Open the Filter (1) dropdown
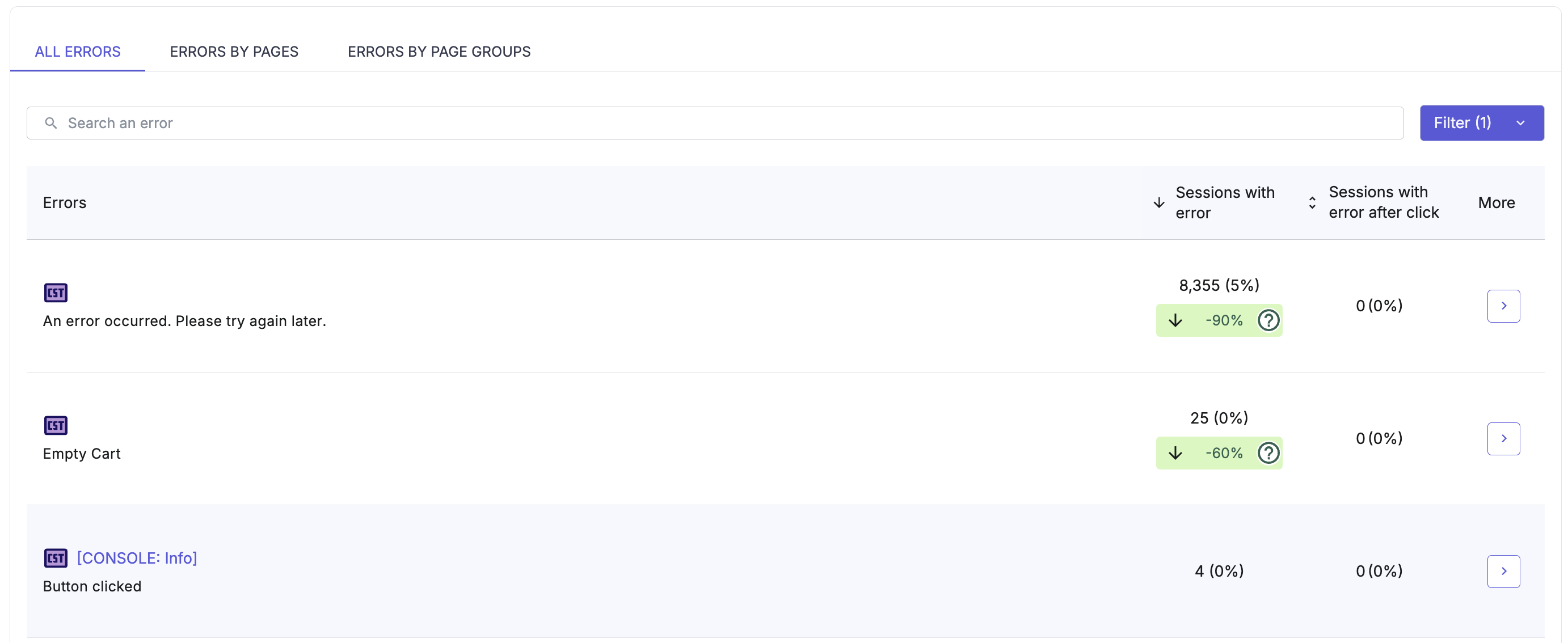Image resolution: width=1568 pixels, height=643 pixels. coord(1482,123)
